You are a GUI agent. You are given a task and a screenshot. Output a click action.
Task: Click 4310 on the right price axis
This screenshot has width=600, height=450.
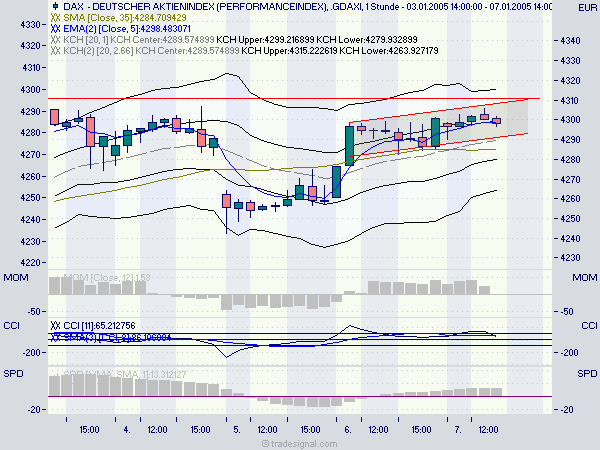[570, 101]
